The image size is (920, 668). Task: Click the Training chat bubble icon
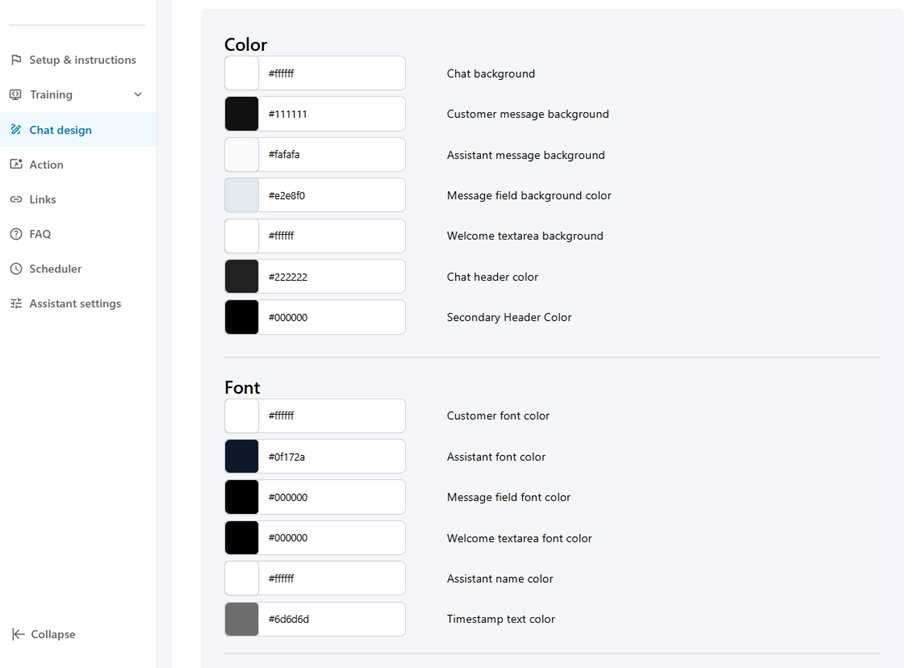click(14, 94)
